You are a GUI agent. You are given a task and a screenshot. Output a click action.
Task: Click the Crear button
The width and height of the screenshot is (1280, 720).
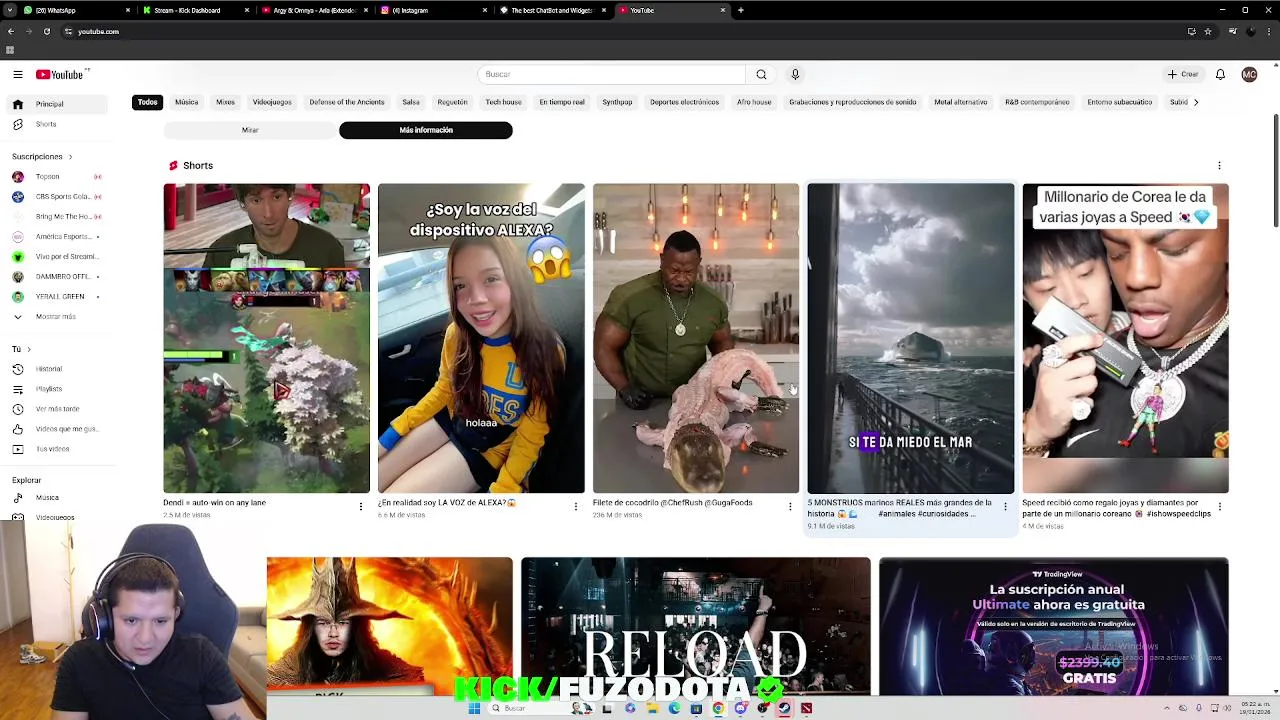coord(1183,74)
